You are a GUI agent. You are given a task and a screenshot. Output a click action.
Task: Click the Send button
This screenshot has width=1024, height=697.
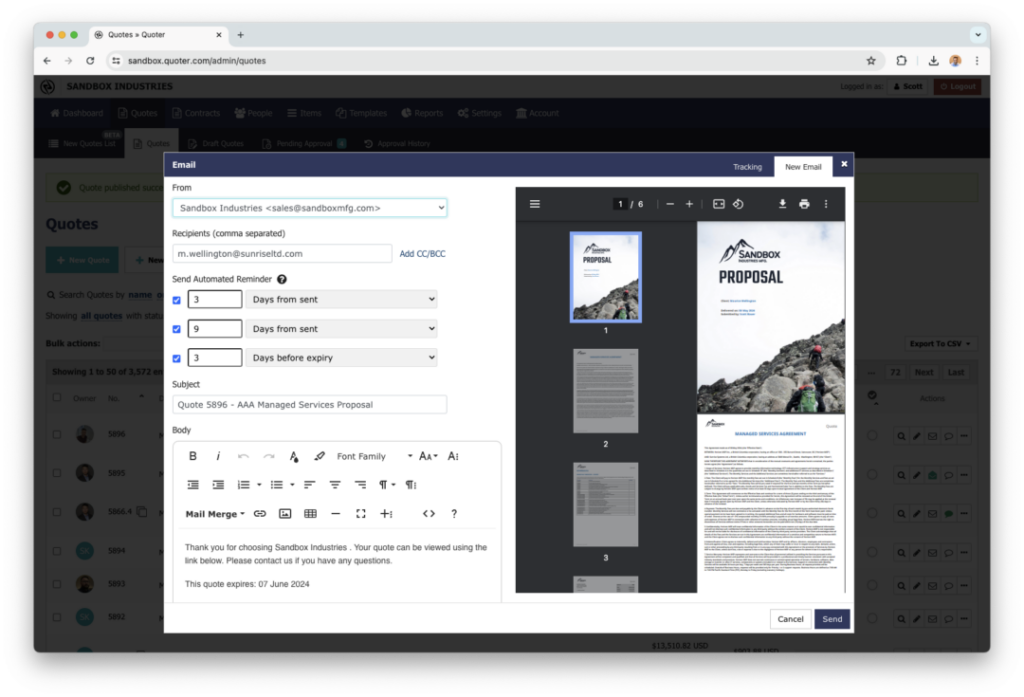tap(832, 619)
